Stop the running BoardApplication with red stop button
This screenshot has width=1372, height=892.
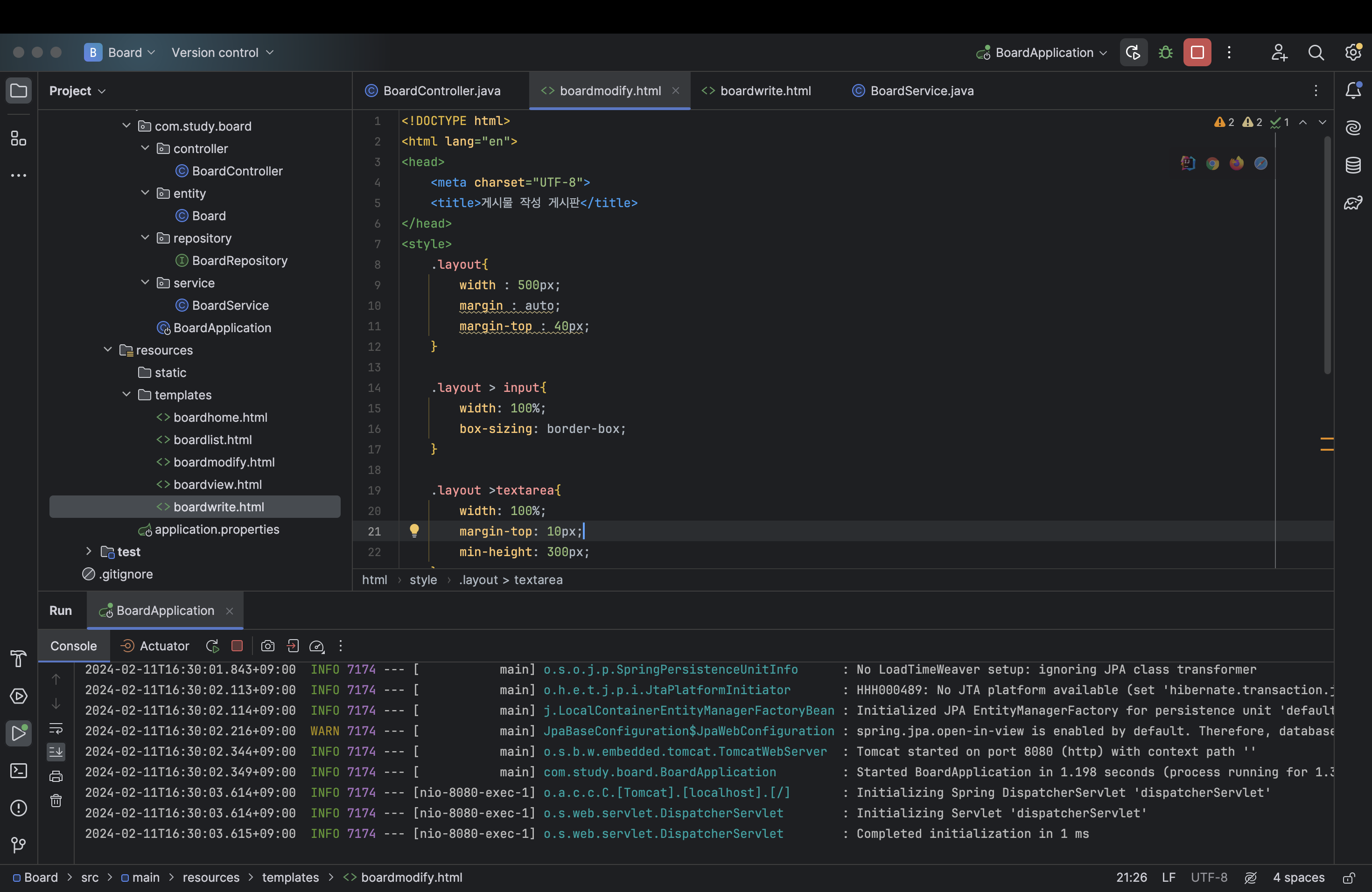pyautogui.click(x=1197, y=52)
